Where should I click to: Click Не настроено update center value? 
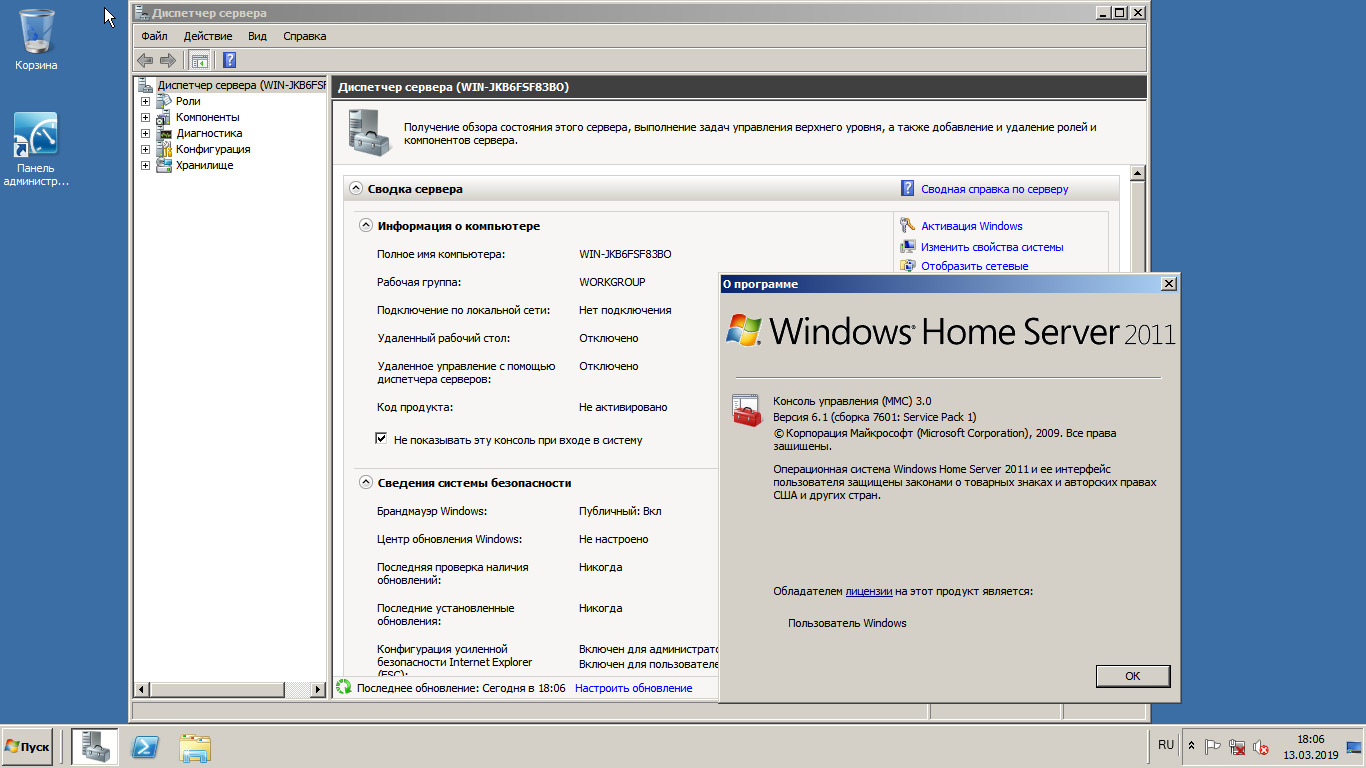click(x=613, y=539)
